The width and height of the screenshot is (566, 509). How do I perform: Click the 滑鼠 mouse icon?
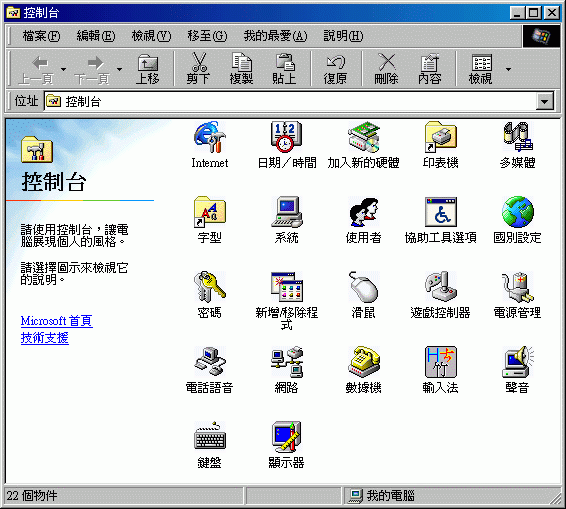(x=363, y=287)
